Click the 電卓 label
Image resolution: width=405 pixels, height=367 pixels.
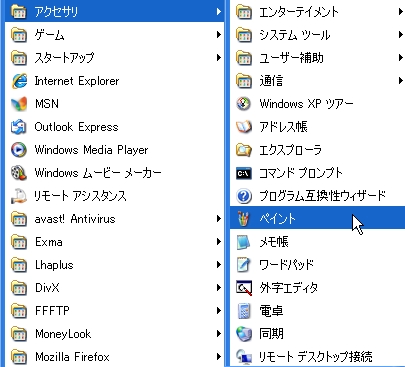click(x=271, y=311)
